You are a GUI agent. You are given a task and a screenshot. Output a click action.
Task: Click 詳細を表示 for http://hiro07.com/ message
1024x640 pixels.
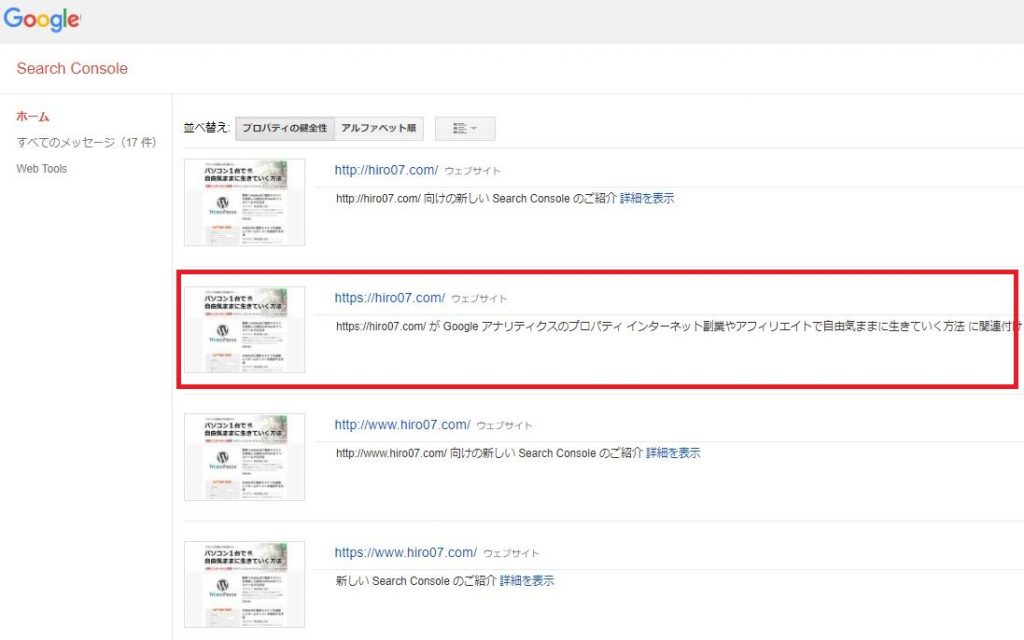pos(647,199)
